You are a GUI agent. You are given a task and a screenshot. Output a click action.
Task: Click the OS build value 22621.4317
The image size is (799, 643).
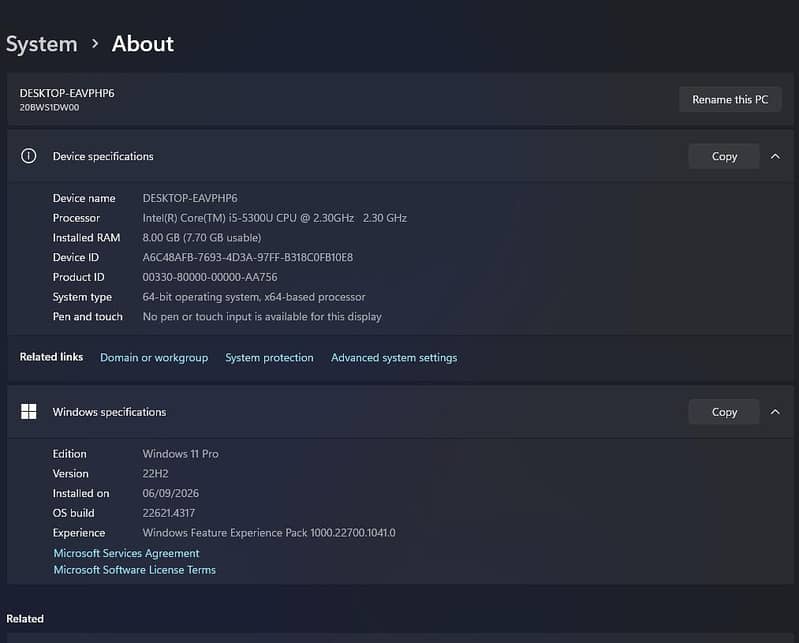[x=169, y=513]
